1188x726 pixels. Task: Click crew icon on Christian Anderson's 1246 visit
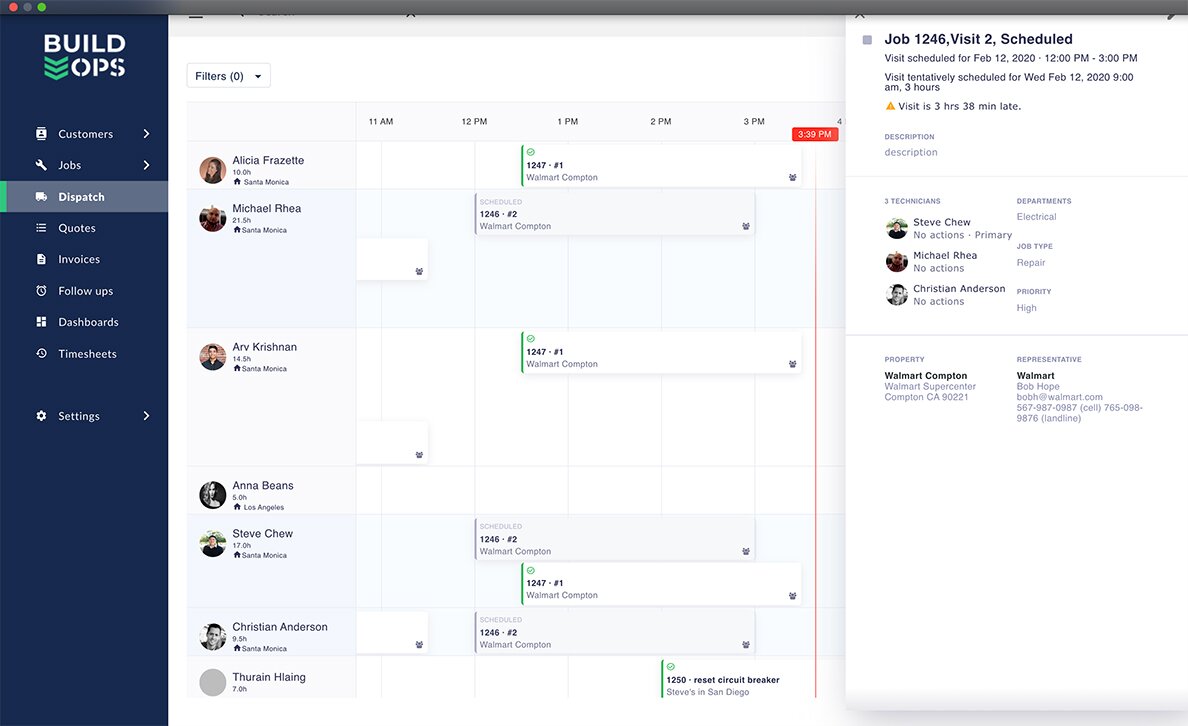746,644
